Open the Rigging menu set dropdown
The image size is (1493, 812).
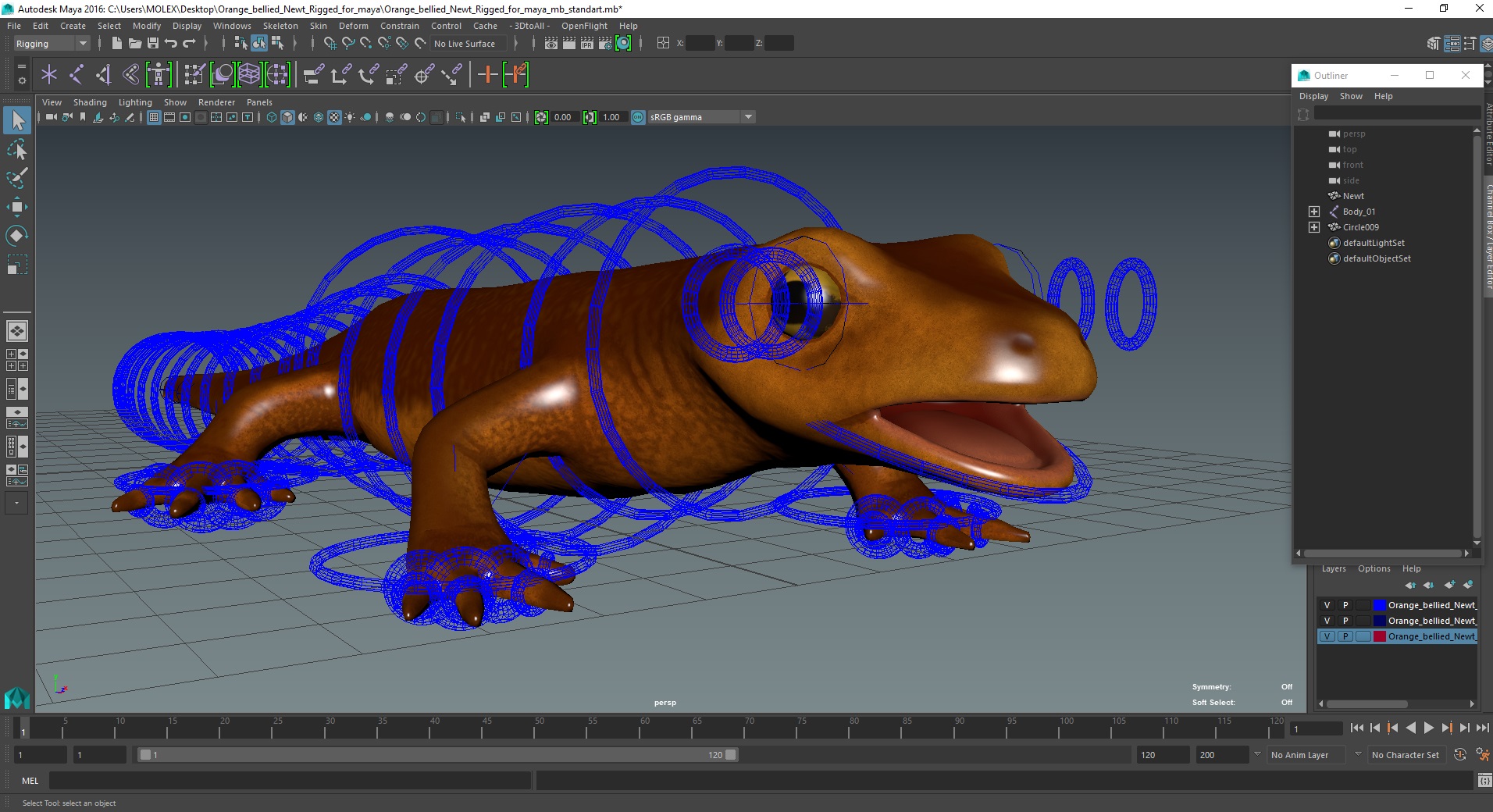(52, 44)
